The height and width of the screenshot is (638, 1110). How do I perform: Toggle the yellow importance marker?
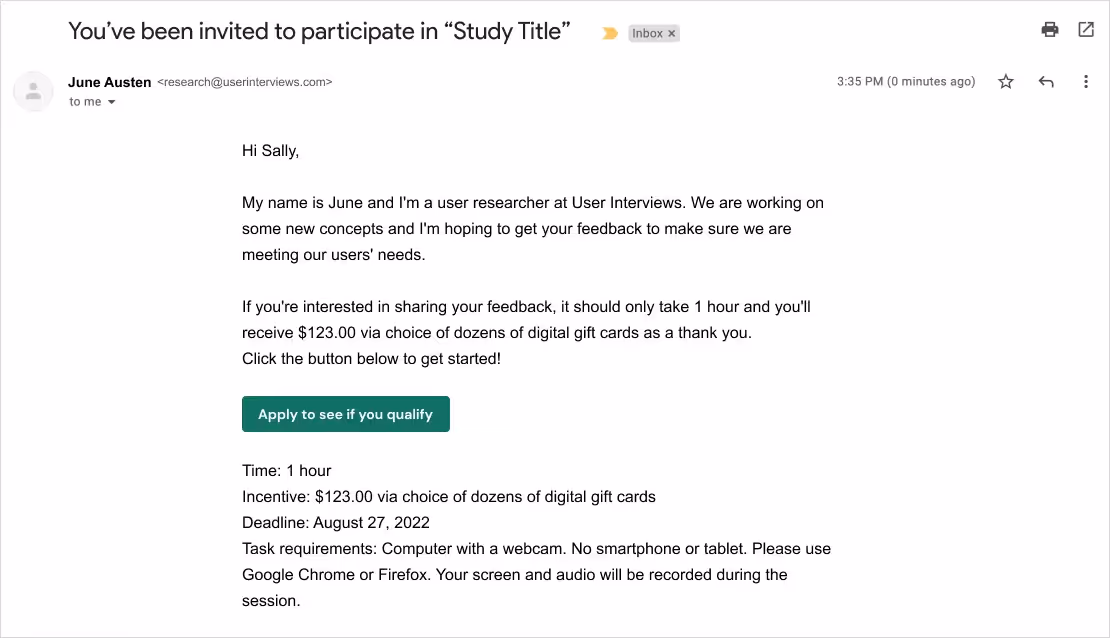tap(609, 34)
